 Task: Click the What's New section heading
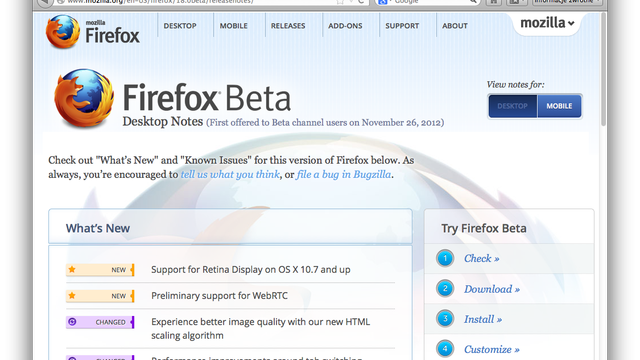click(98, 228)
